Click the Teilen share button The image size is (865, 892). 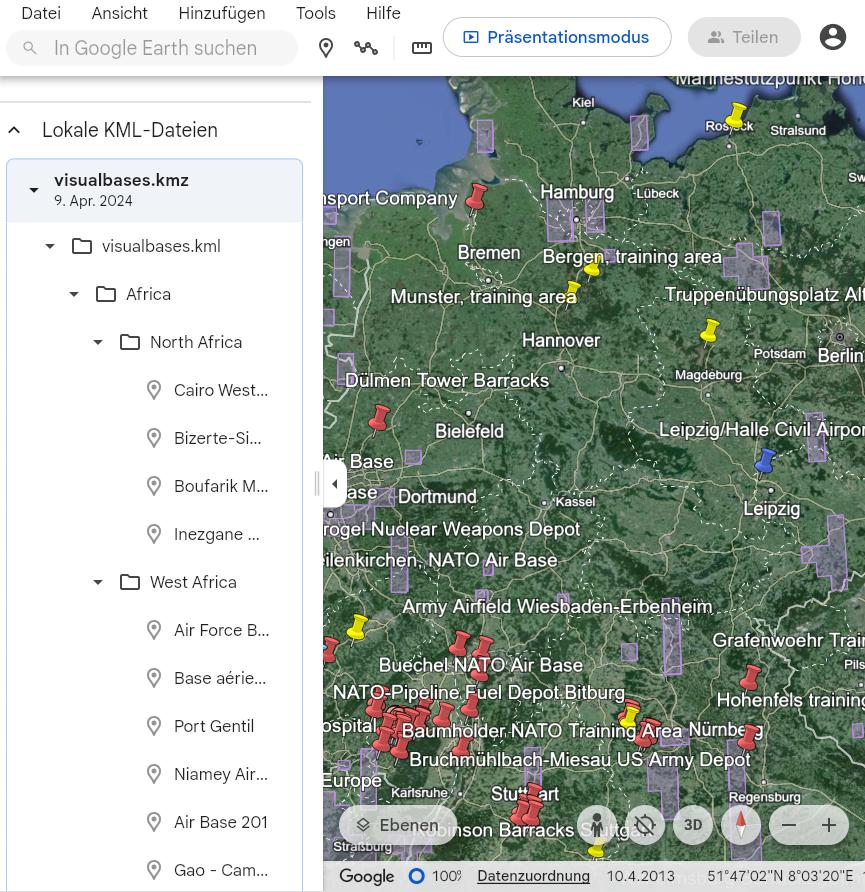click(744, 37)
